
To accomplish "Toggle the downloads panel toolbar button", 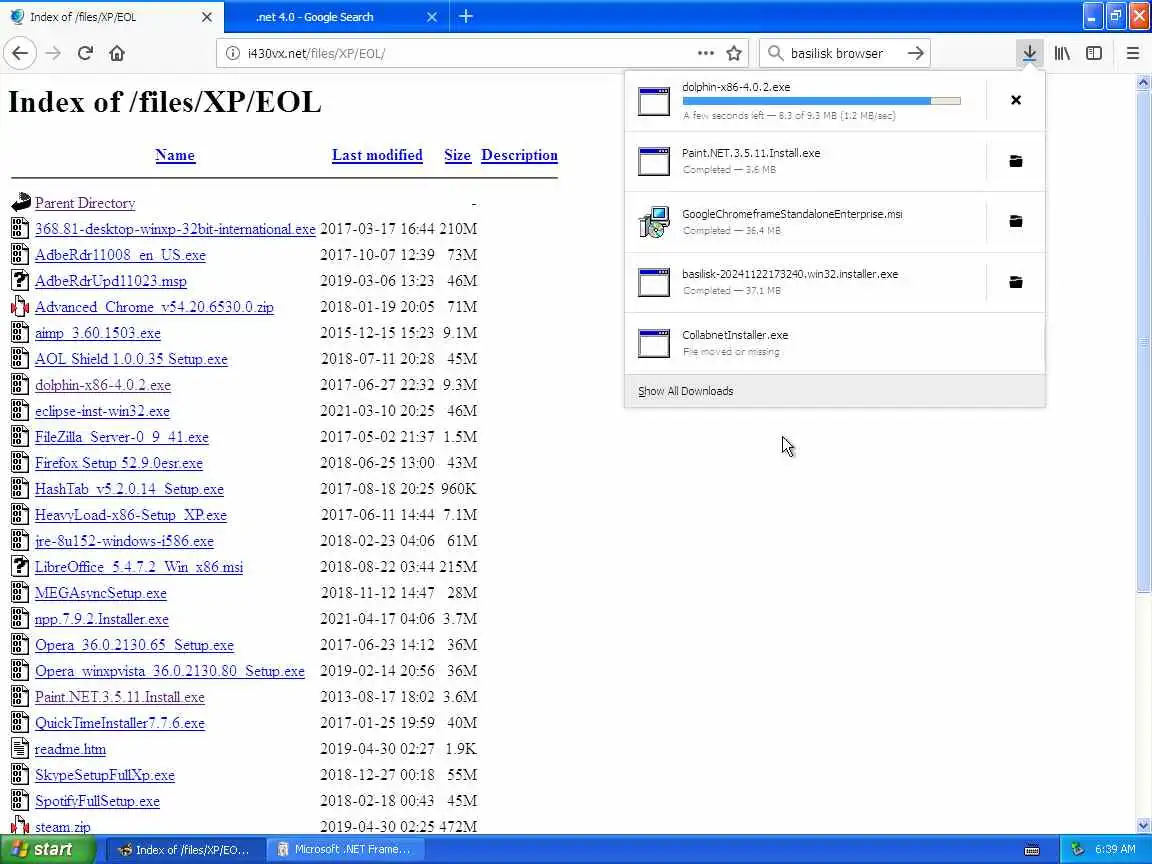I will 1030,53.
